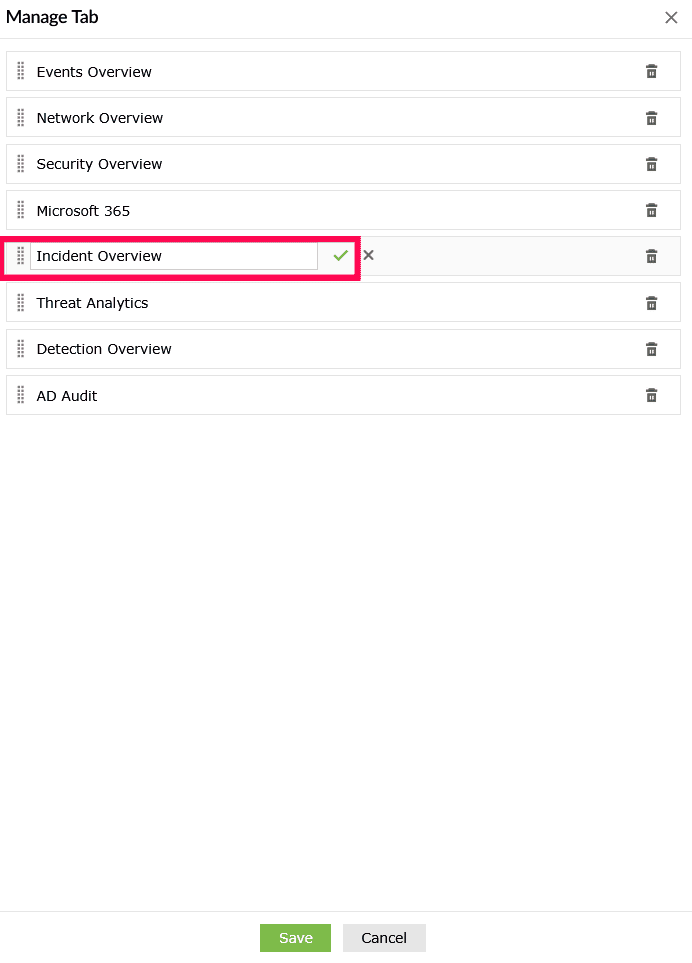Image resolution: width=692 pixels, height=963 pixels.
Task: Click the Incident Overview name input field
Action: pos(173,256)
